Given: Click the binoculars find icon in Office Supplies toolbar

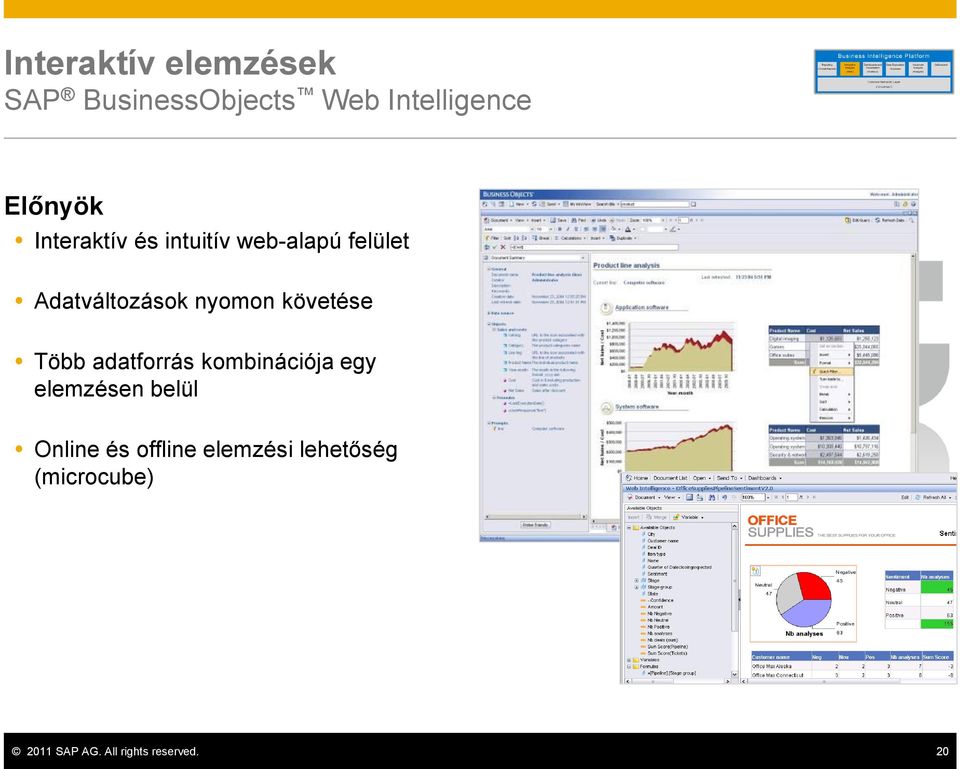Looking at the screenshot, I should (711, 498).
